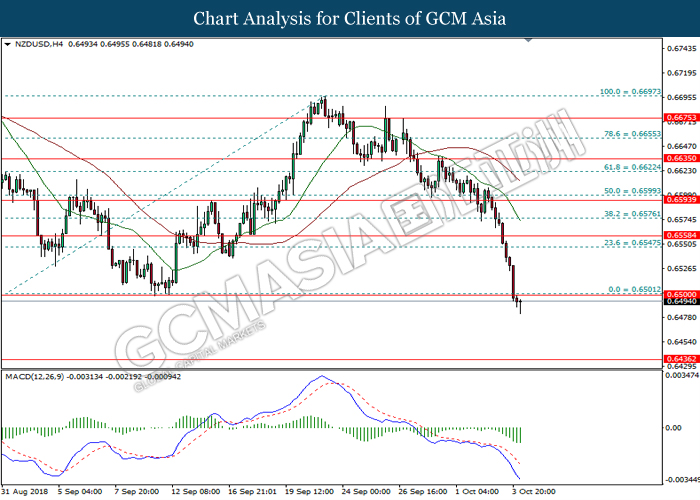
Task: Click the 0.66230 price scale value
Action: [681, 171]
